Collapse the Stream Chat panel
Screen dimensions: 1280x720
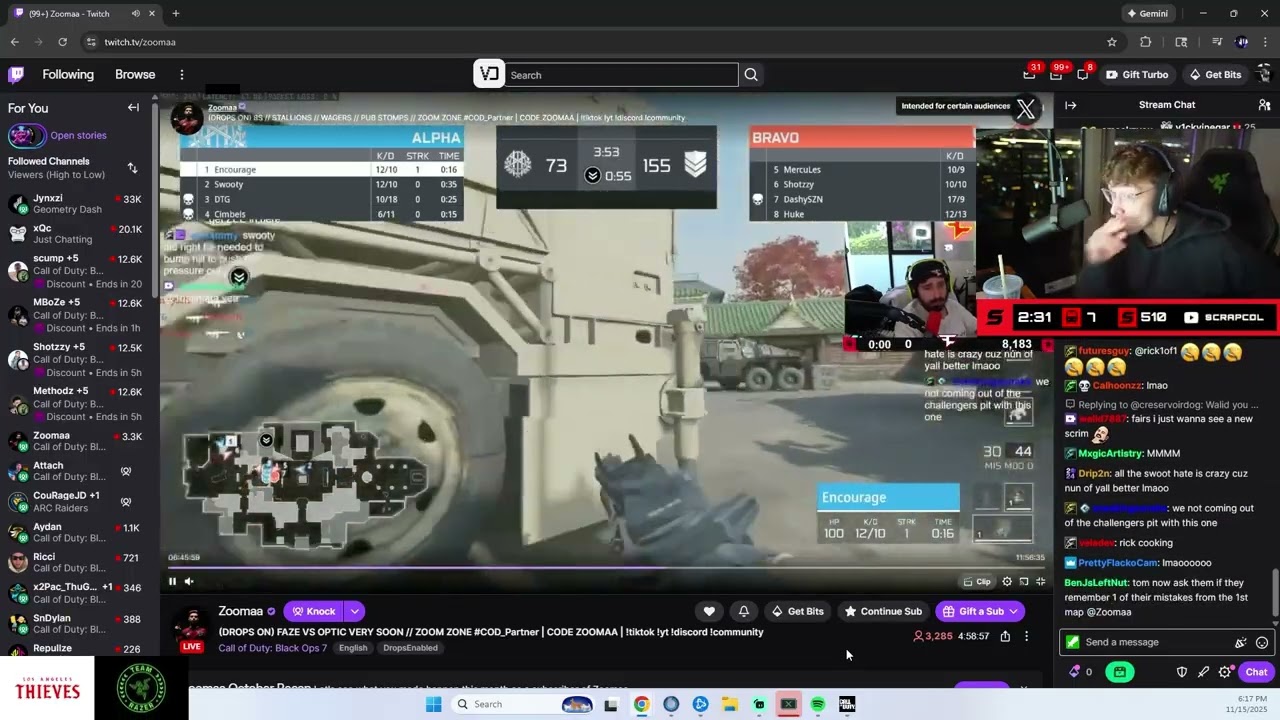[1070, 105]
